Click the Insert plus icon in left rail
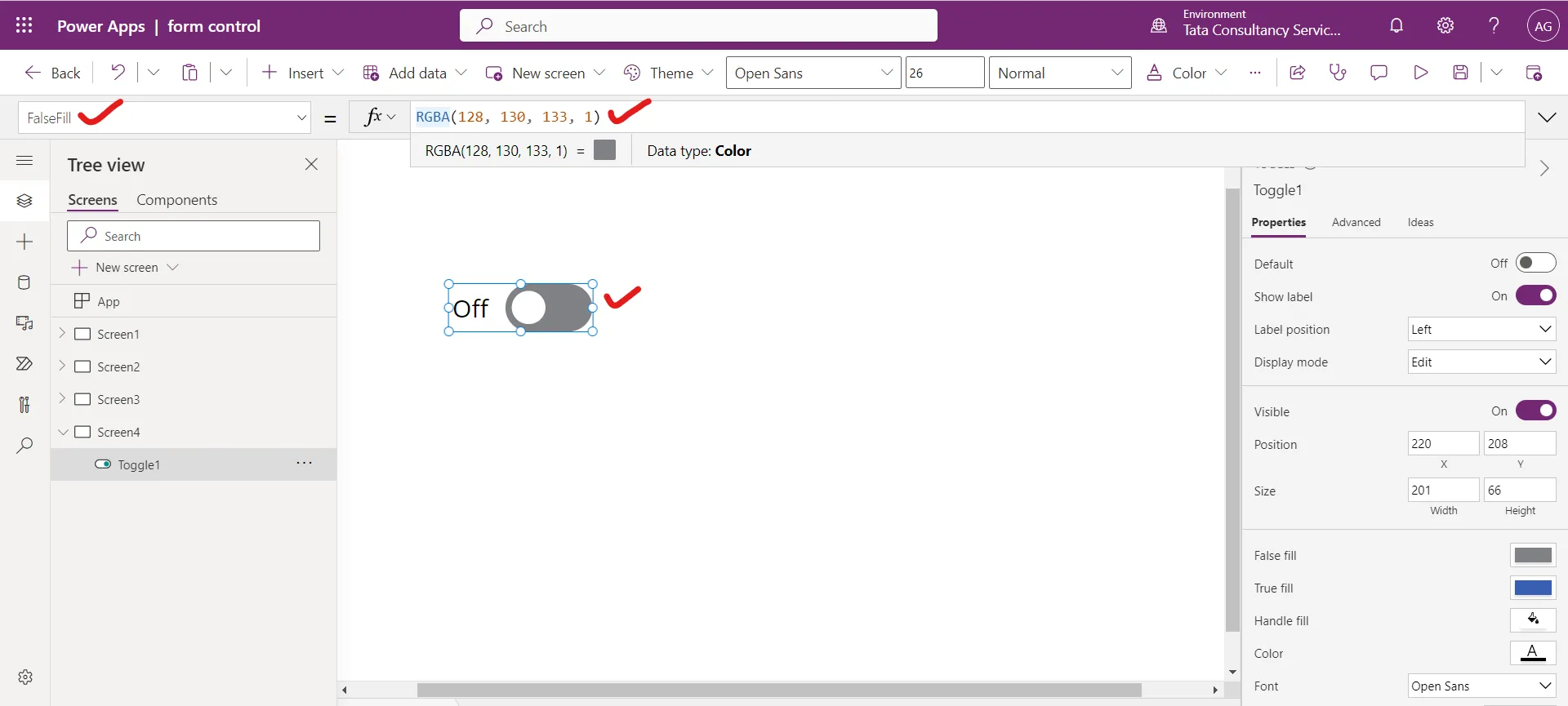This screenshot has width=1568, height=706. point(24,242)
